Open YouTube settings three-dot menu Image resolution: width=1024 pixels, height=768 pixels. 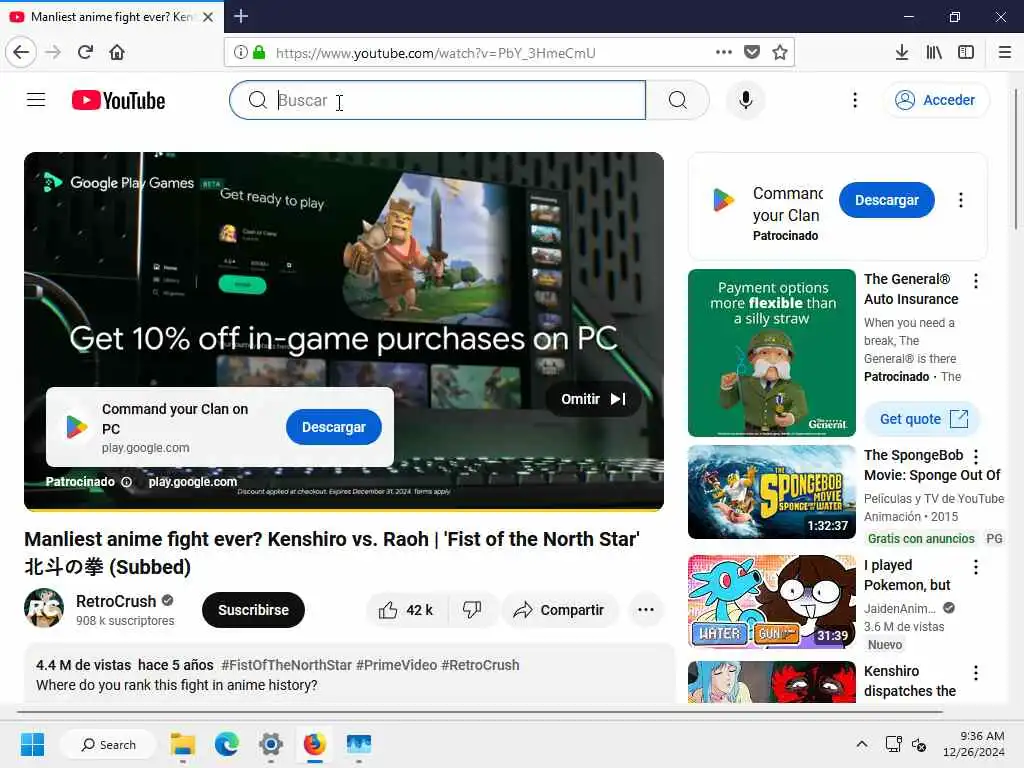pyautogui.click(x=855, y=100)
